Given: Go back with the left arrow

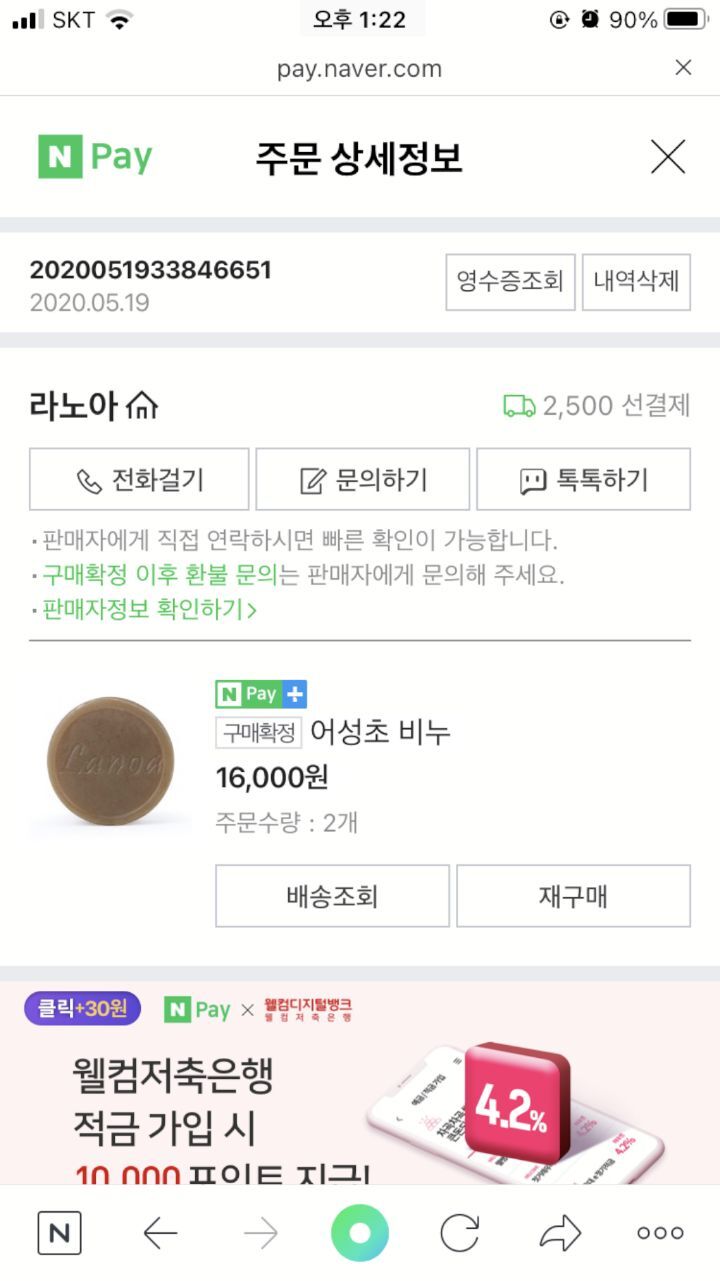Looking at the screenshot, I should click(160, 1233).
